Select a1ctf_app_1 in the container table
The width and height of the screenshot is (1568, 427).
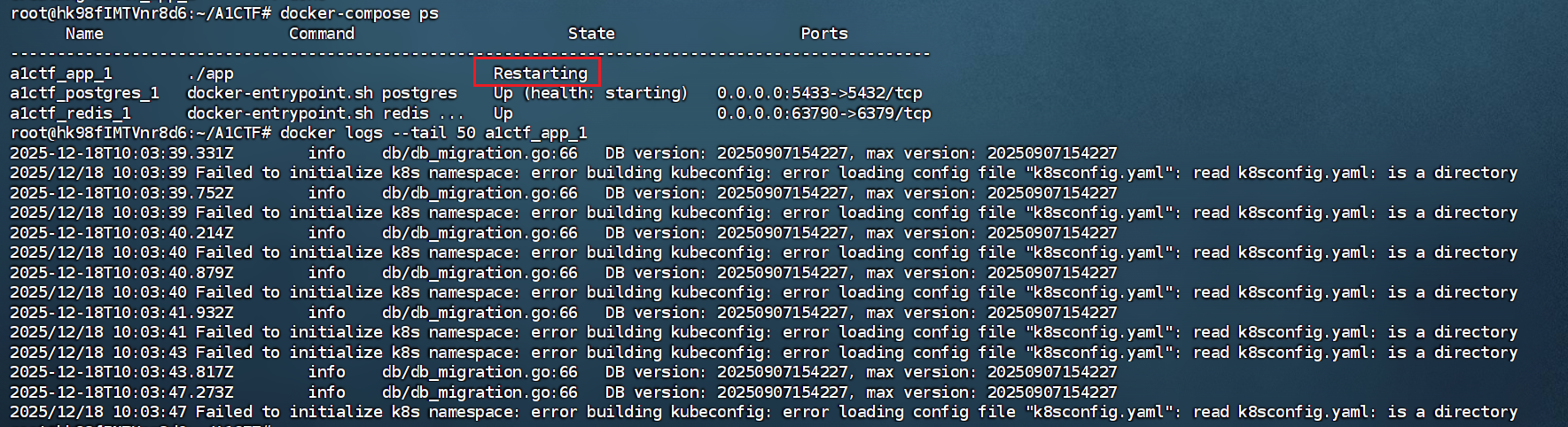(x=61, y=74)
